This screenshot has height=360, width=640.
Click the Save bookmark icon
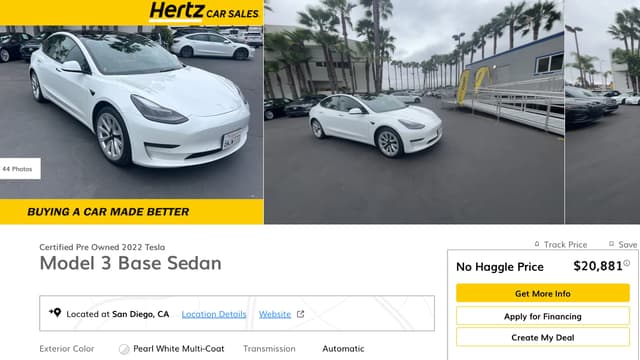[611, 244]
